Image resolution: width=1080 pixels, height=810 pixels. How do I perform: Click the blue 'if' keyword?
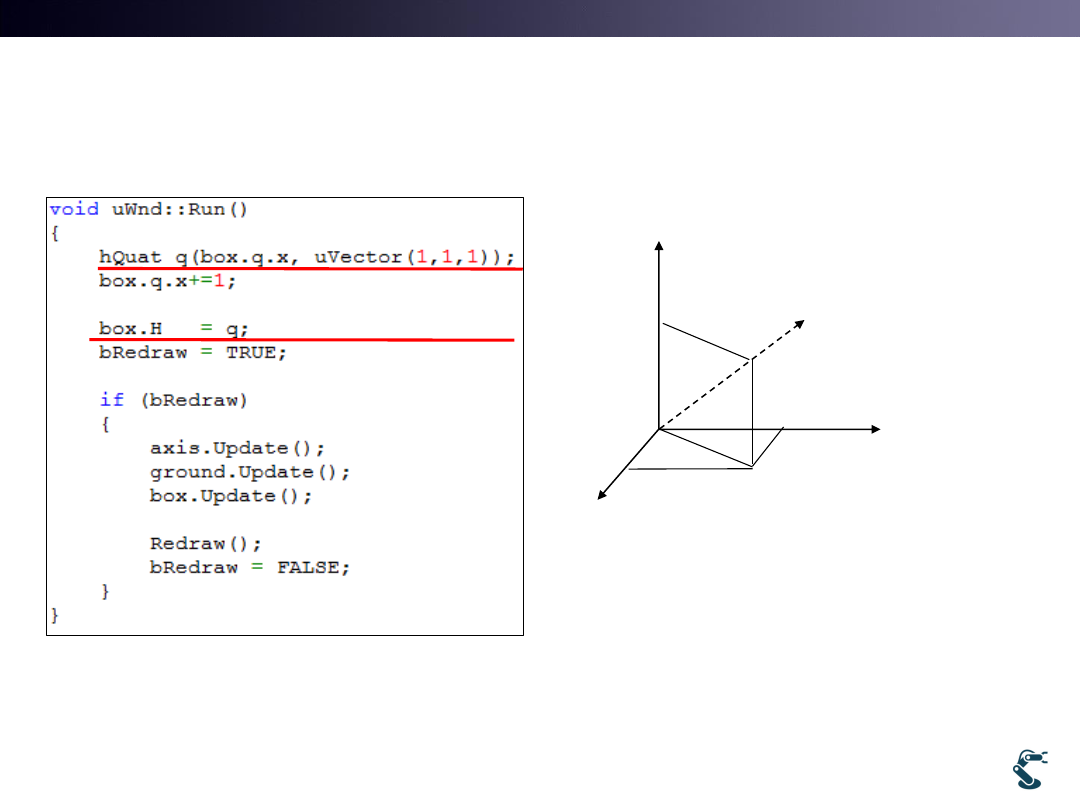tap(111, 400)
